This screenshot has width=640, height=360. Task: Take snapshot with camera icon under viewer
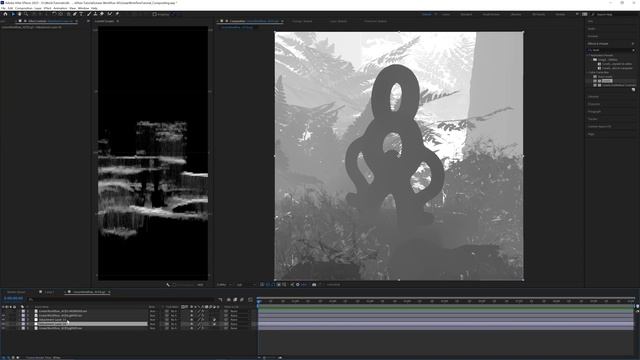(x=314, y=284)
